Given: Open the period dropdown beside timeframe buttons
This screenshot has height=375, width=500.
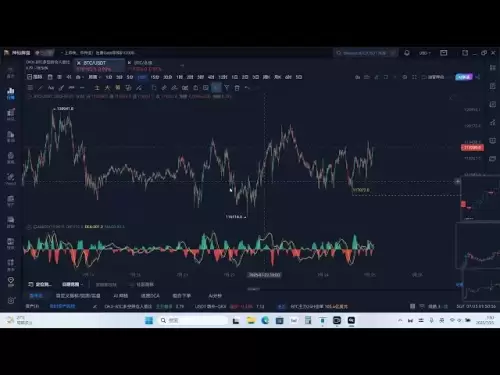Looking at the screenshot, I should 94,77.
